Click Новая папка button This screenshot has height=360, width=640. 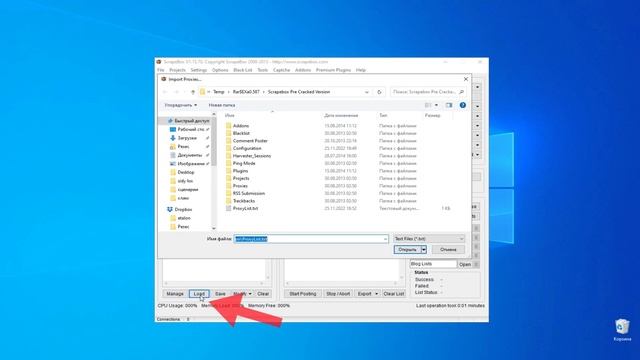click(222, 105)
